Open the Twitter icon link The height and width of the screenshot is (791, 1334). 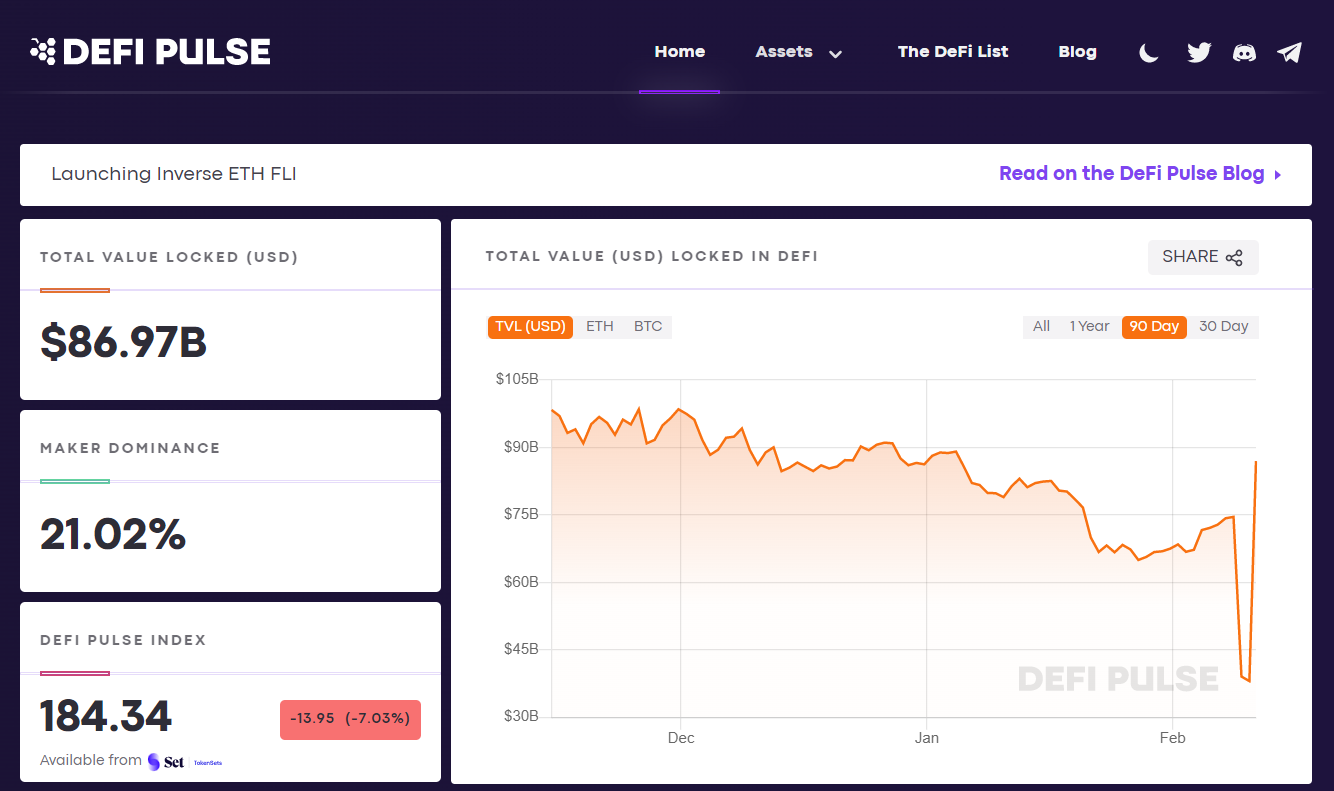[1199, 53]
